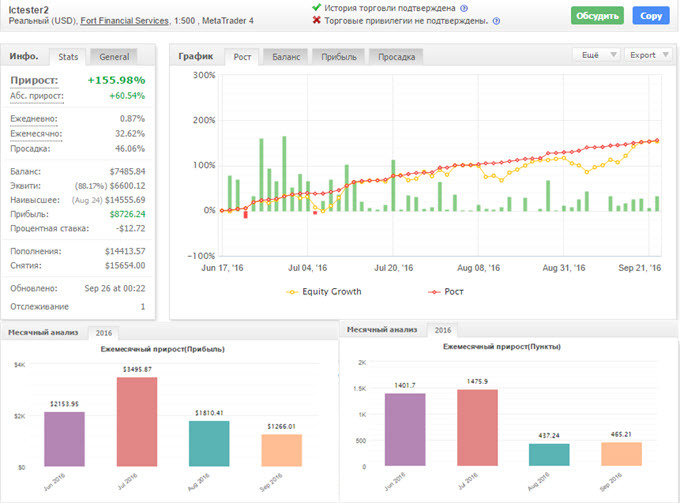
Task: Open the Ещё dropdown menu
Action: pos(597,55)
